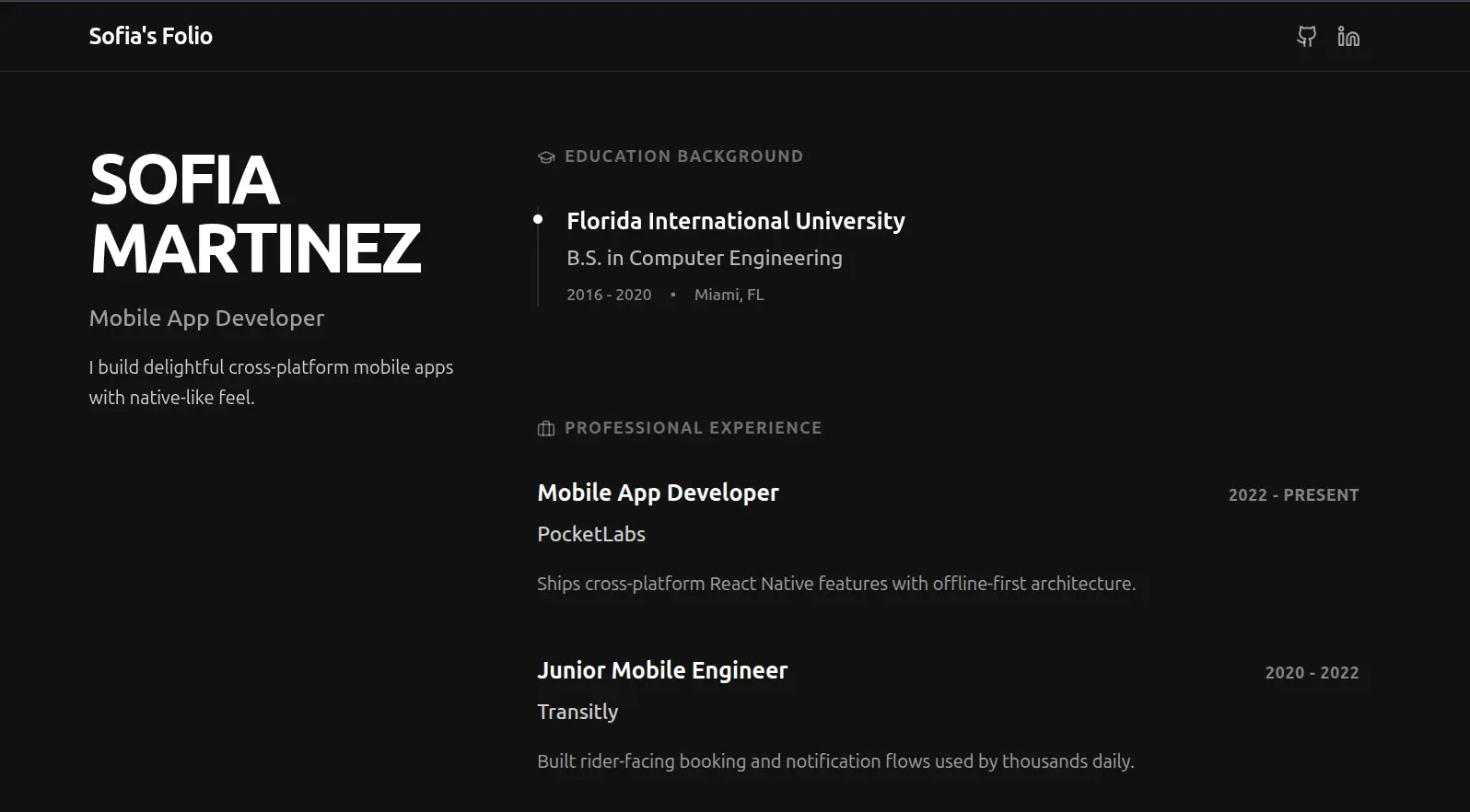Click the B.S. in Computer Engineering degree text
The width and height of the screenshot is (1470, 812).
click(x=704, y=258)
